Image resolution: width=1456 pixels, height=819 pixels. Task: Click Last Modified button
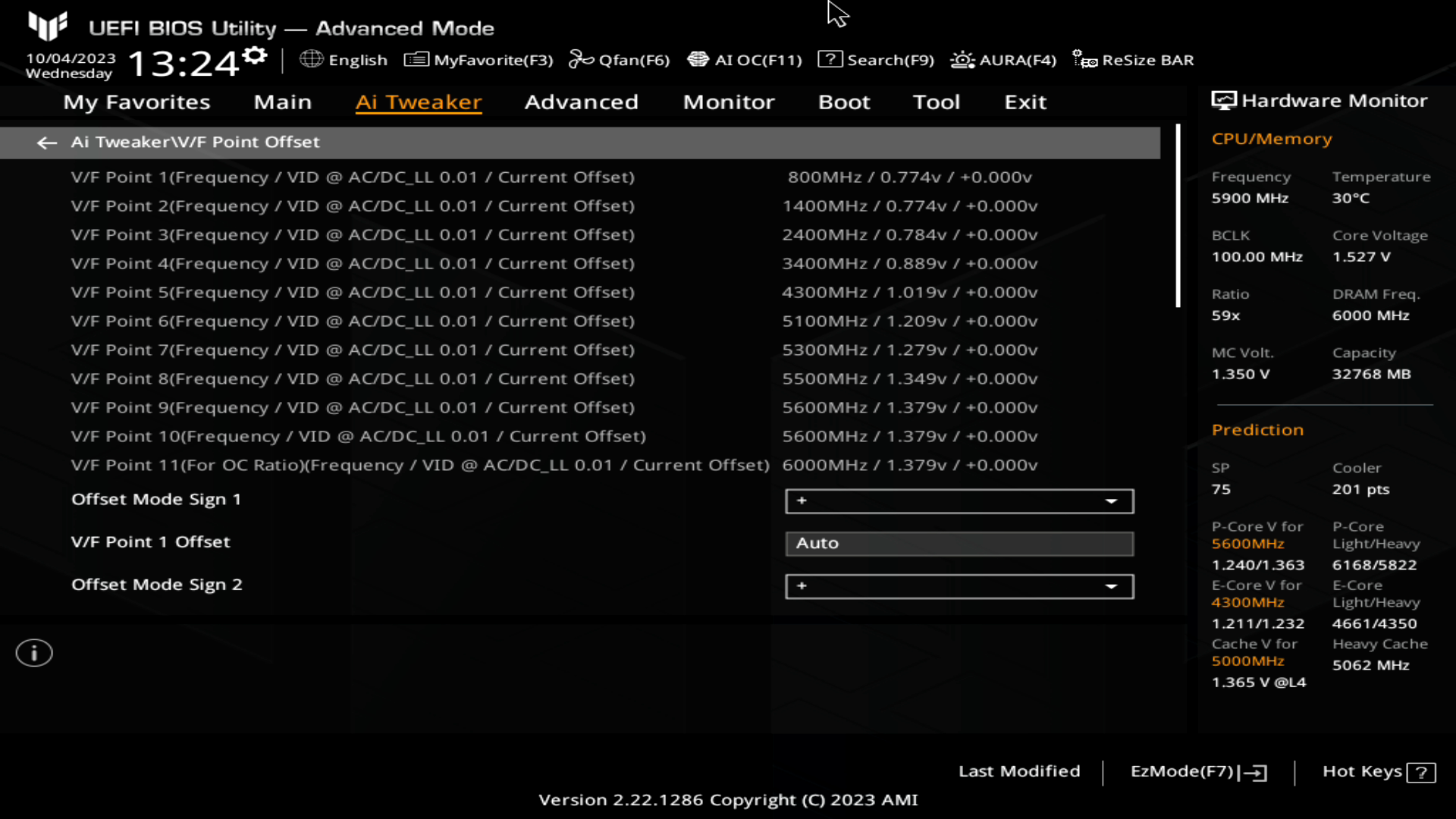(1018, 771)
